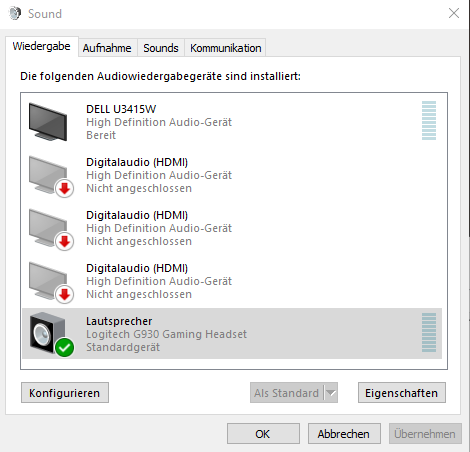Viewport: 470px width, 452px height.
Task: Select the DELL U3415W monitor icon
Action: 48,122
